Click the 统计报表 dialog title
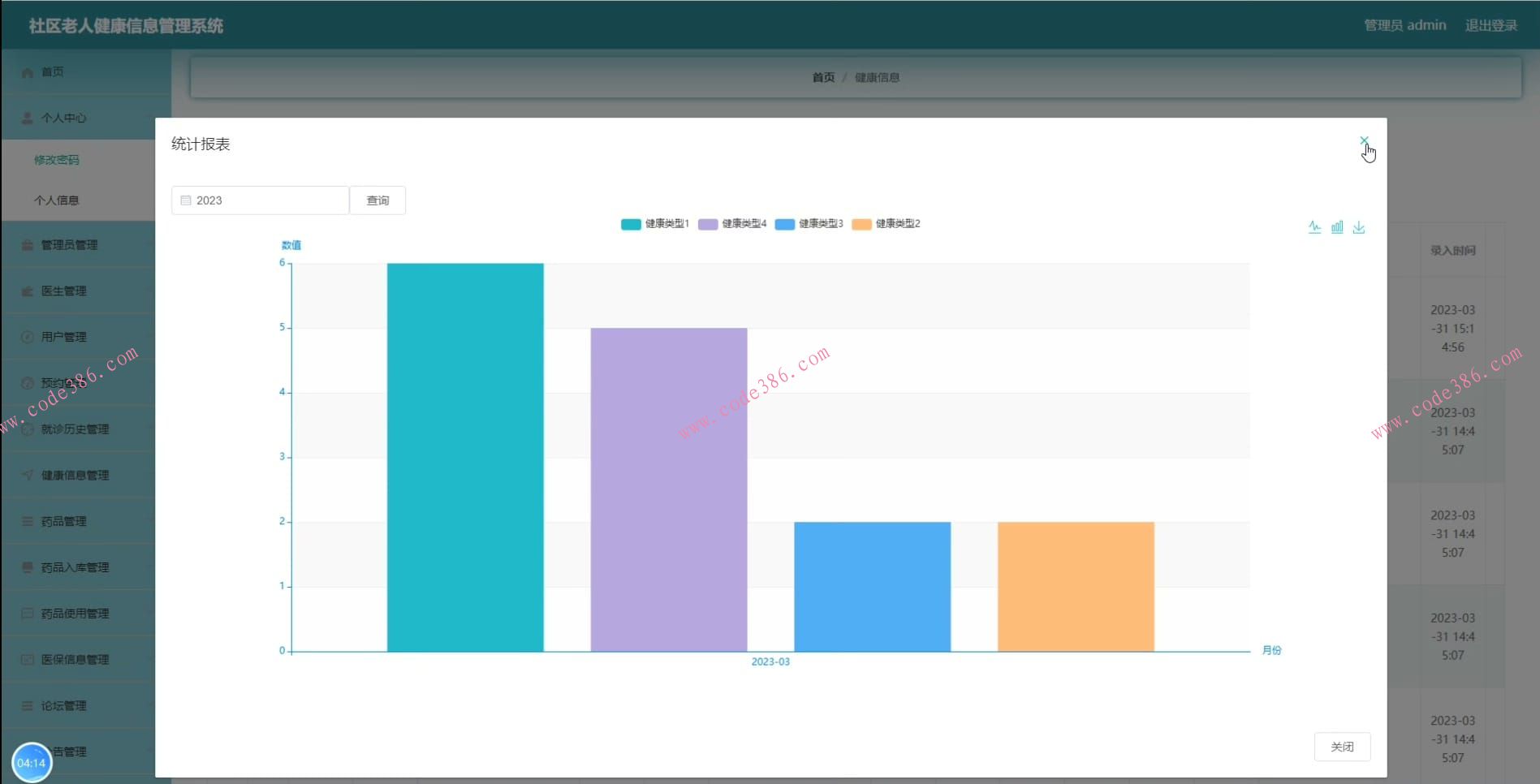Image resolution: width=1540 pixels, height=784 pixels. [x=201, y=144]
